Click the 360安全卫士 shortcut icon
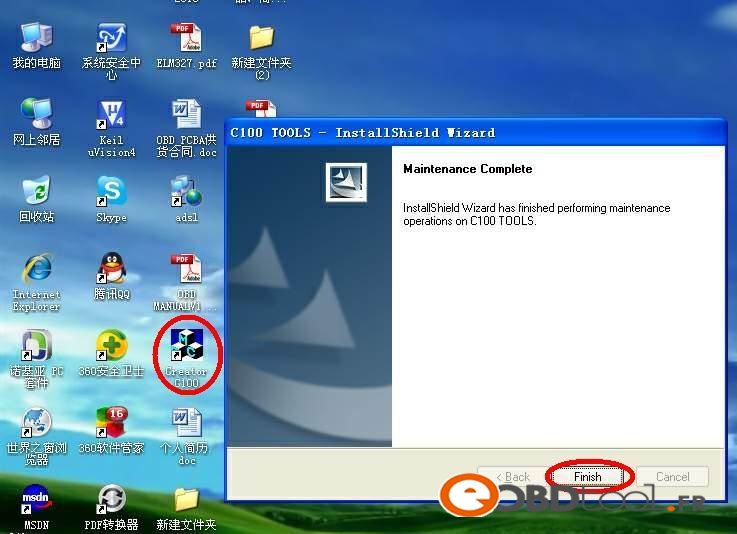 pyautogui.click(x=111, y=346)
